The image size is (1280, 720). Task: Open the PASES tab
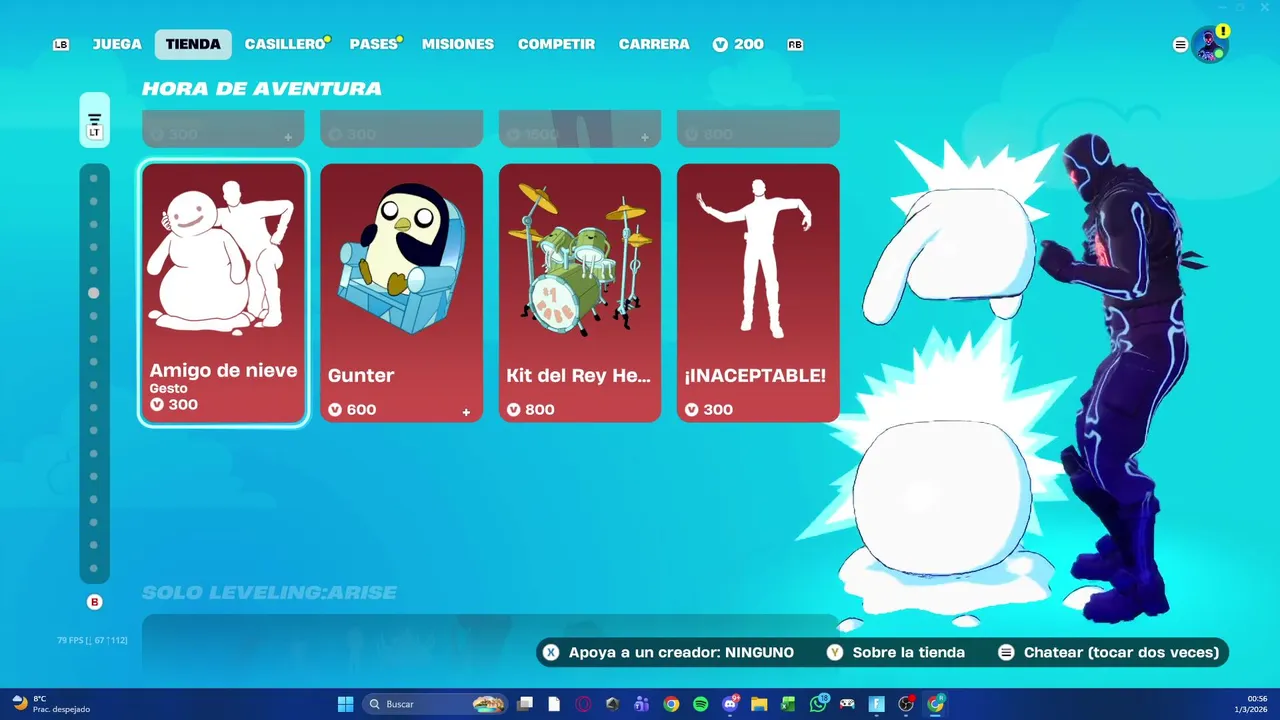373,44
